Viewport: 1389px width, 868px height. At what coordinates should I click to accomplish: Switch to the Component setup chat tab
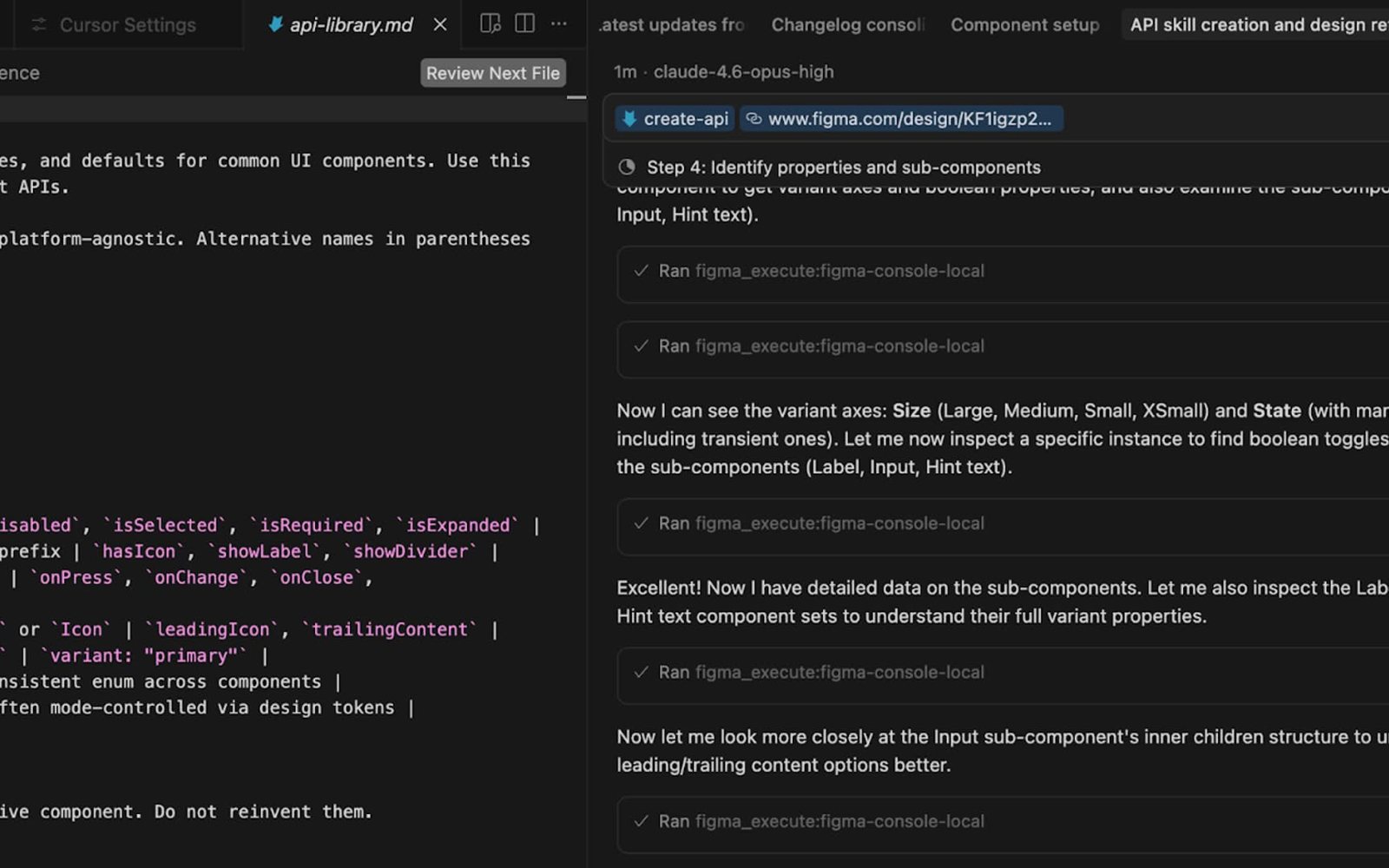click(1024, 25)
